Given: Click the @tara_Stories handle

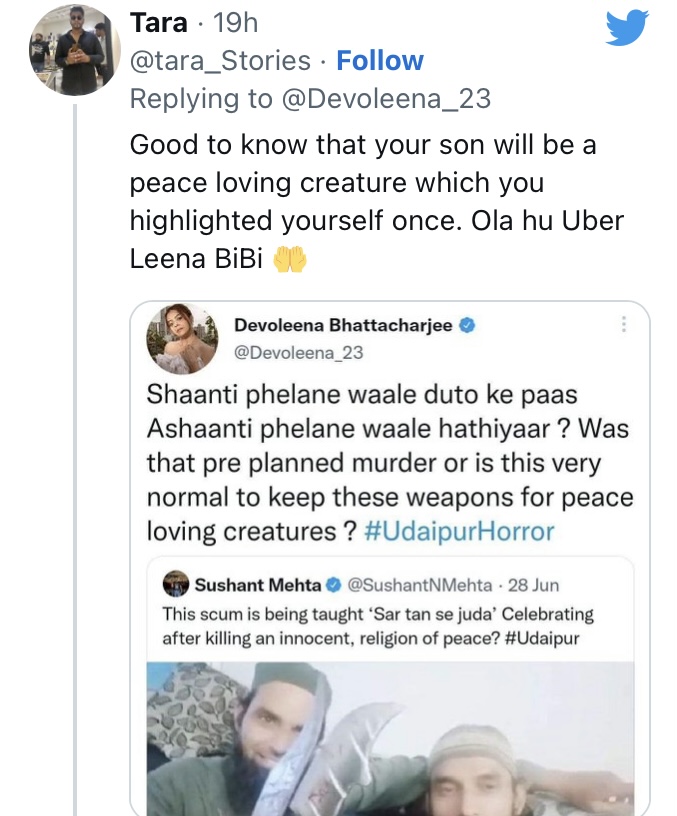Looking at the screenshot, I should [220, 61].
